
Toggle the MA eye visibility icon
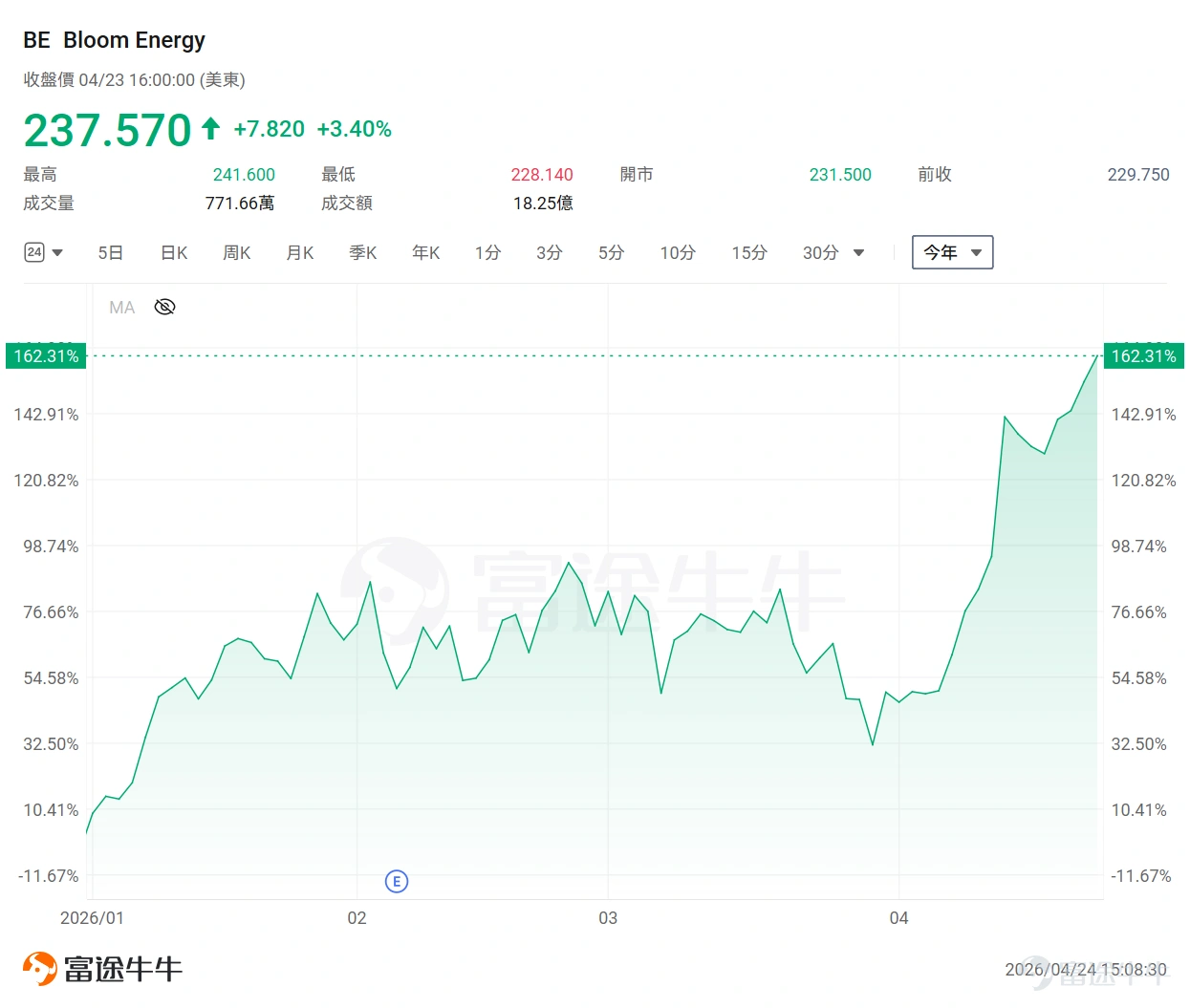coord(164,307)
